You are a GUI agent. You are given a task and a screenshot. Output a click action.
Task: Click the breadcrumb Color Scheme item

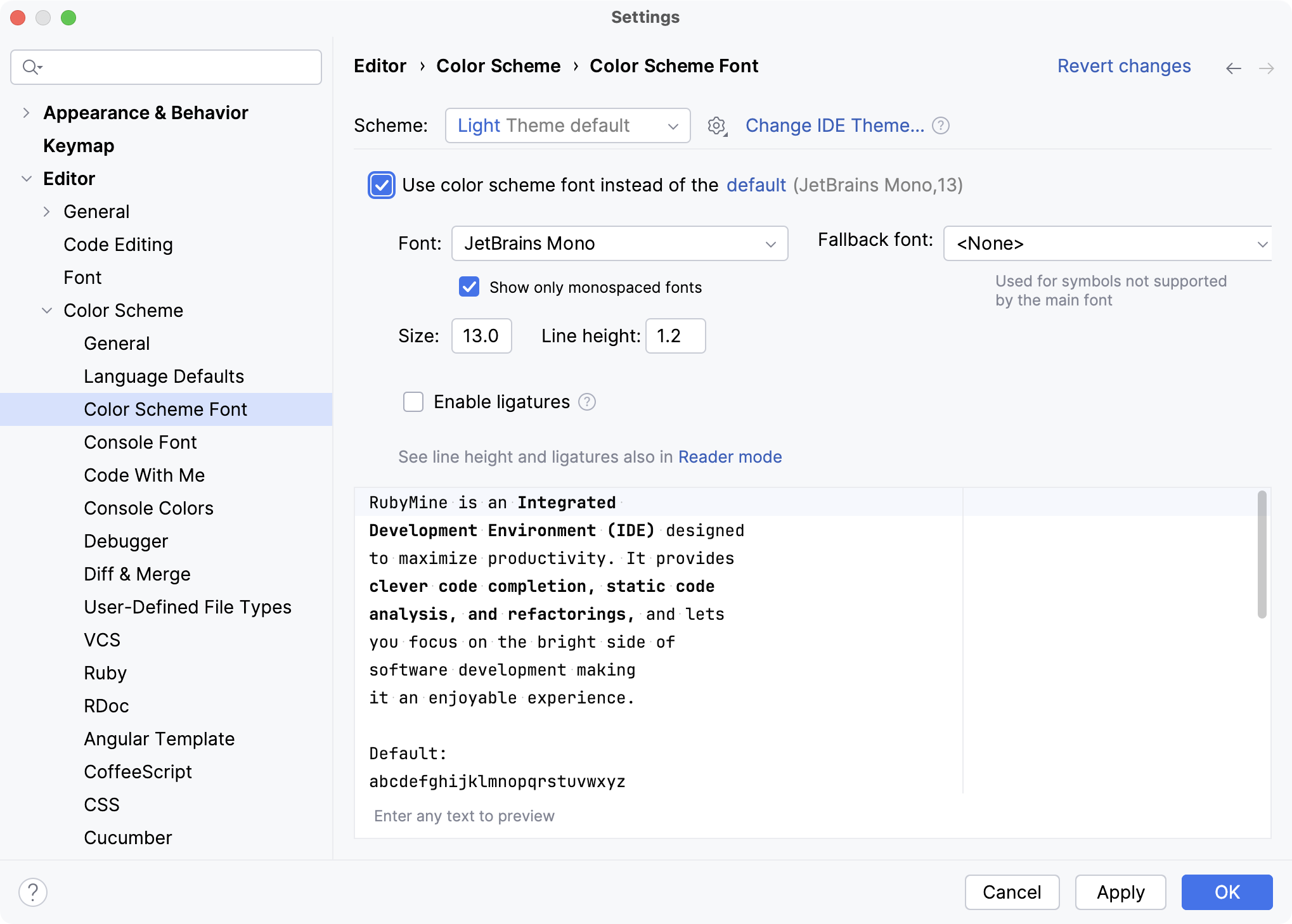(x=498, y=66)
